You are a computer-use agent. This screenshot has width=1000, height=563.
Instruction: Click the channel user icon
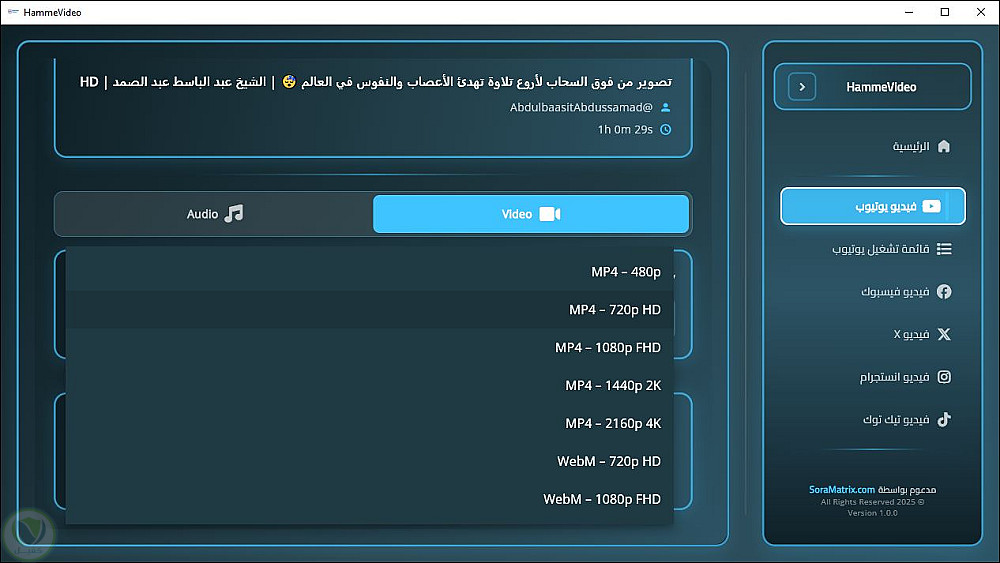pyautogui.click(x=665, y=108)
